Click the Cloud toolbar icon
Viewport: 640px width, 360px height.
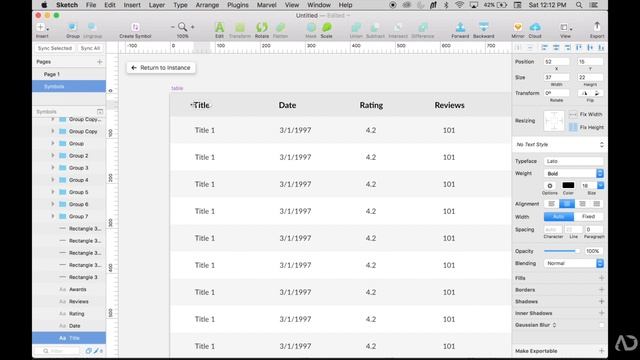coord(535,27)
